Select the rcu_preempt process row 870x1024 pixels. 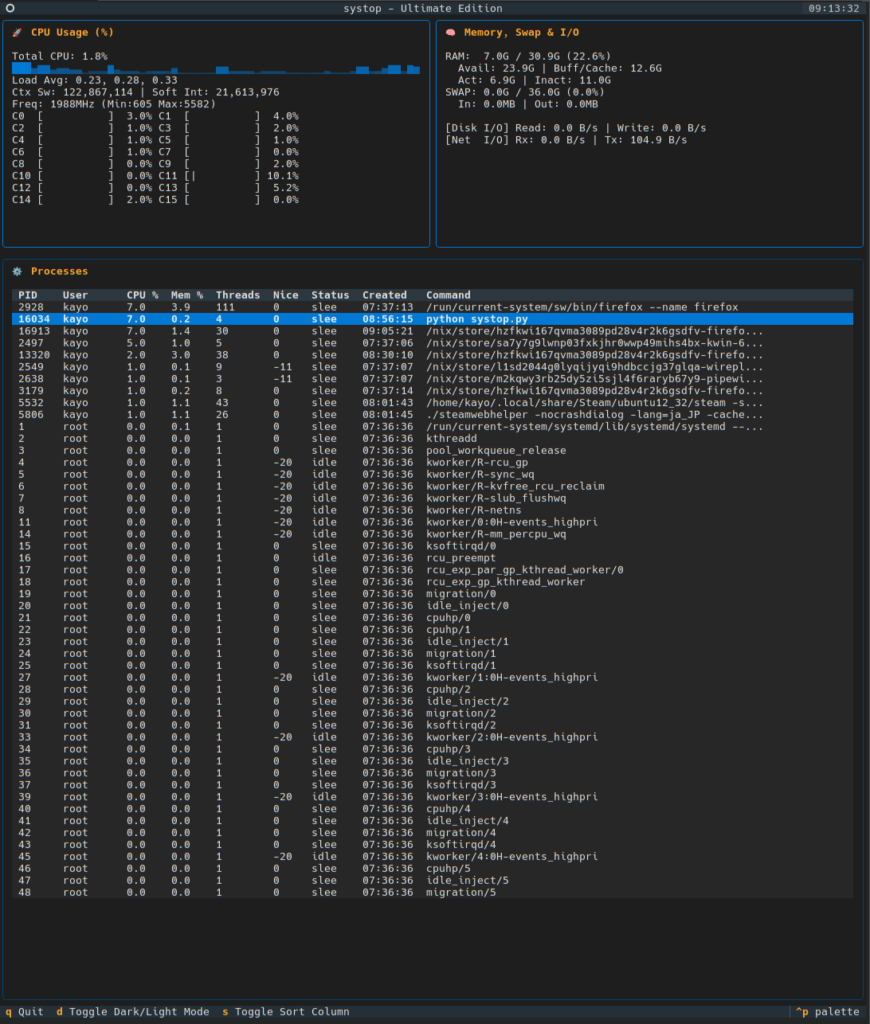[432, 558]
